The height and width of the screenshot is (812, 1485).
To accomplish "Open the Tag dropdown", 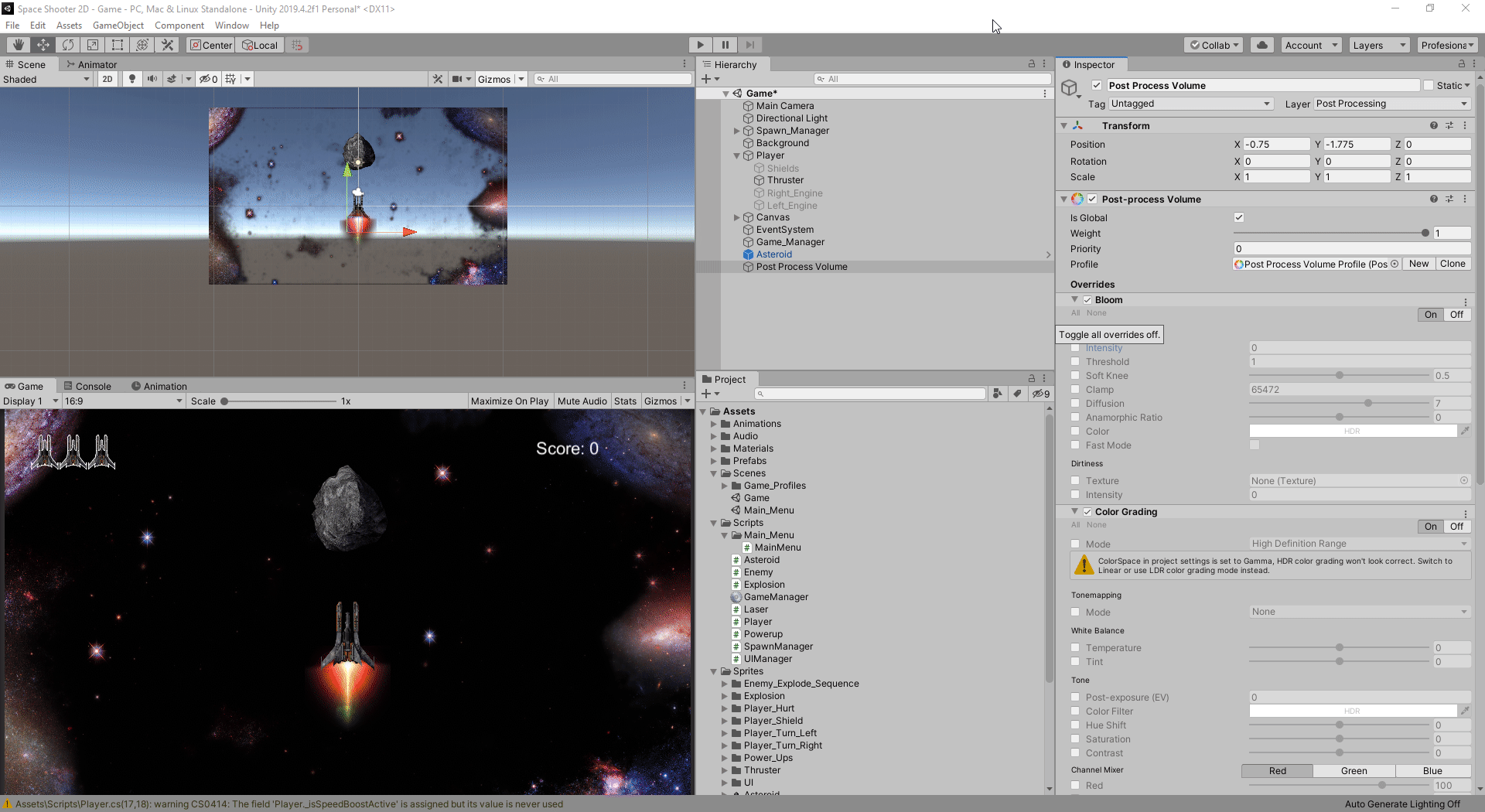I will tap(1191, 104).
